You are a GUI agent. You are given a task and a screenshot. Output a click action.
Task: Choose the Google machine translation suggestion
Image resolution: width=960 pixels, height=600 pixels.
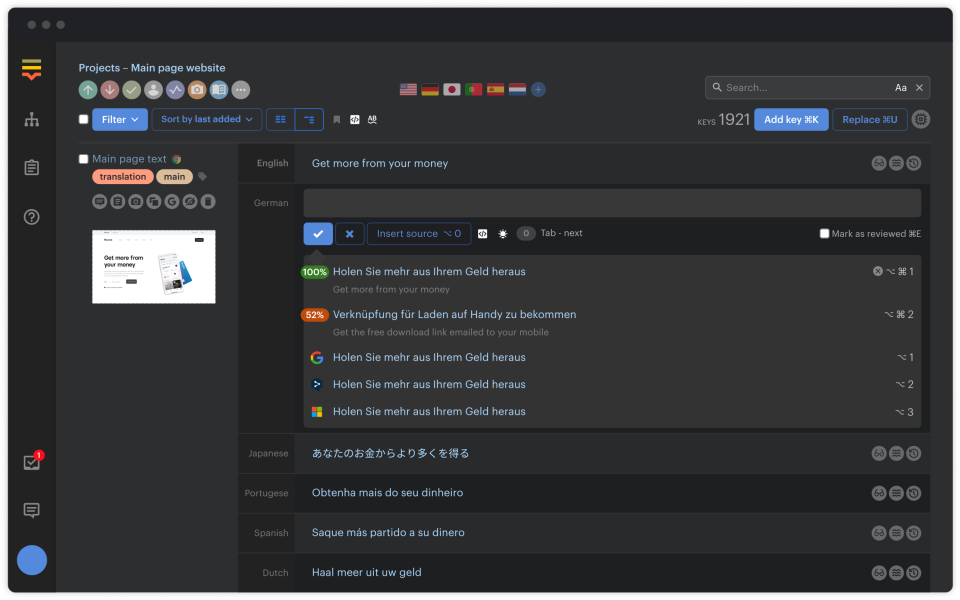click(610, 358)
